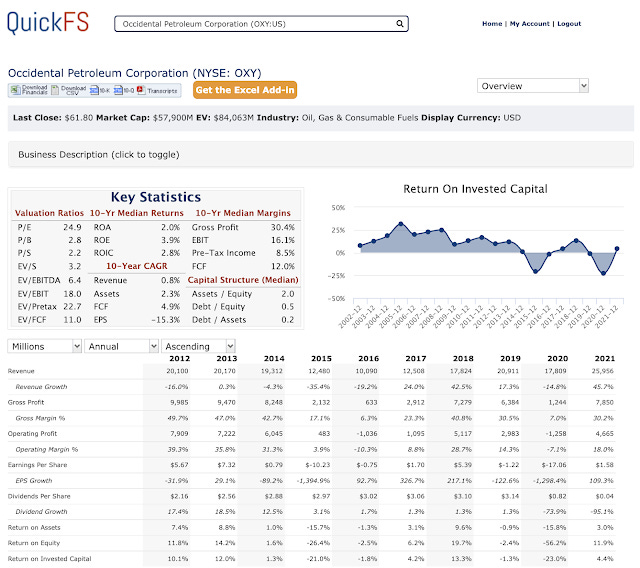Open the Millions units dropdown
This screenshot has width=640, height=568.
pyautogui.click(x=44, y=346)
